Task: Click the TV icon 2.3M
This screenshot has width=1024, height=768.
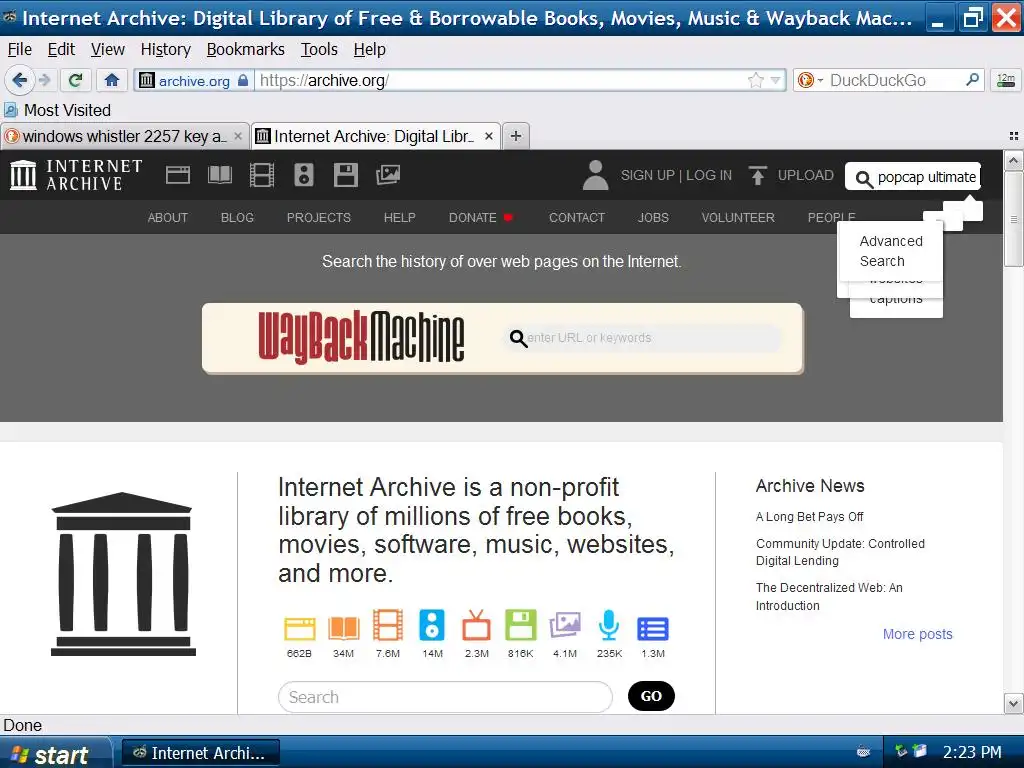Action: (476, 625)
